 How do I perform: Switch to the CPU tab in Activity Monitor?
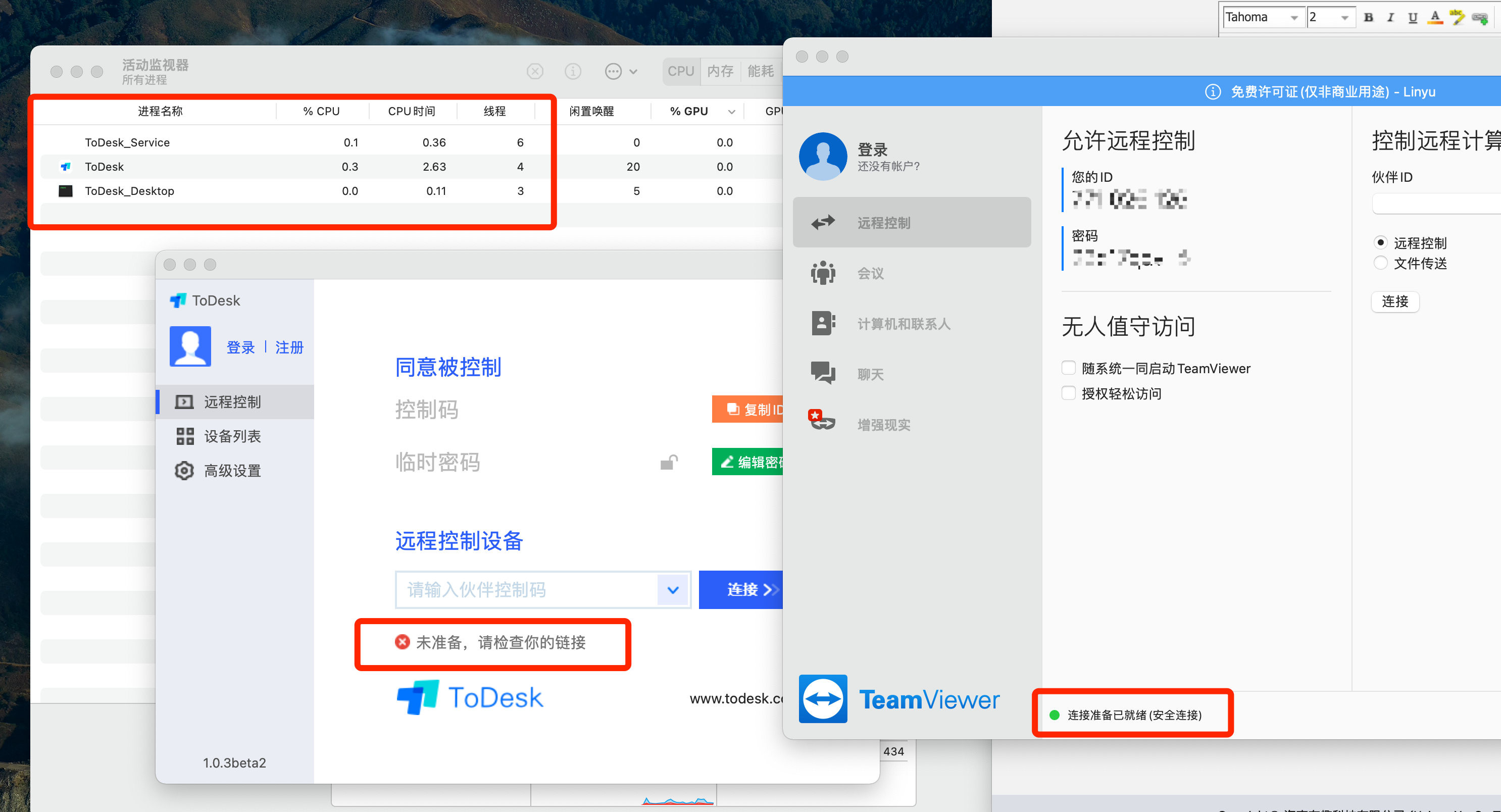681,71
